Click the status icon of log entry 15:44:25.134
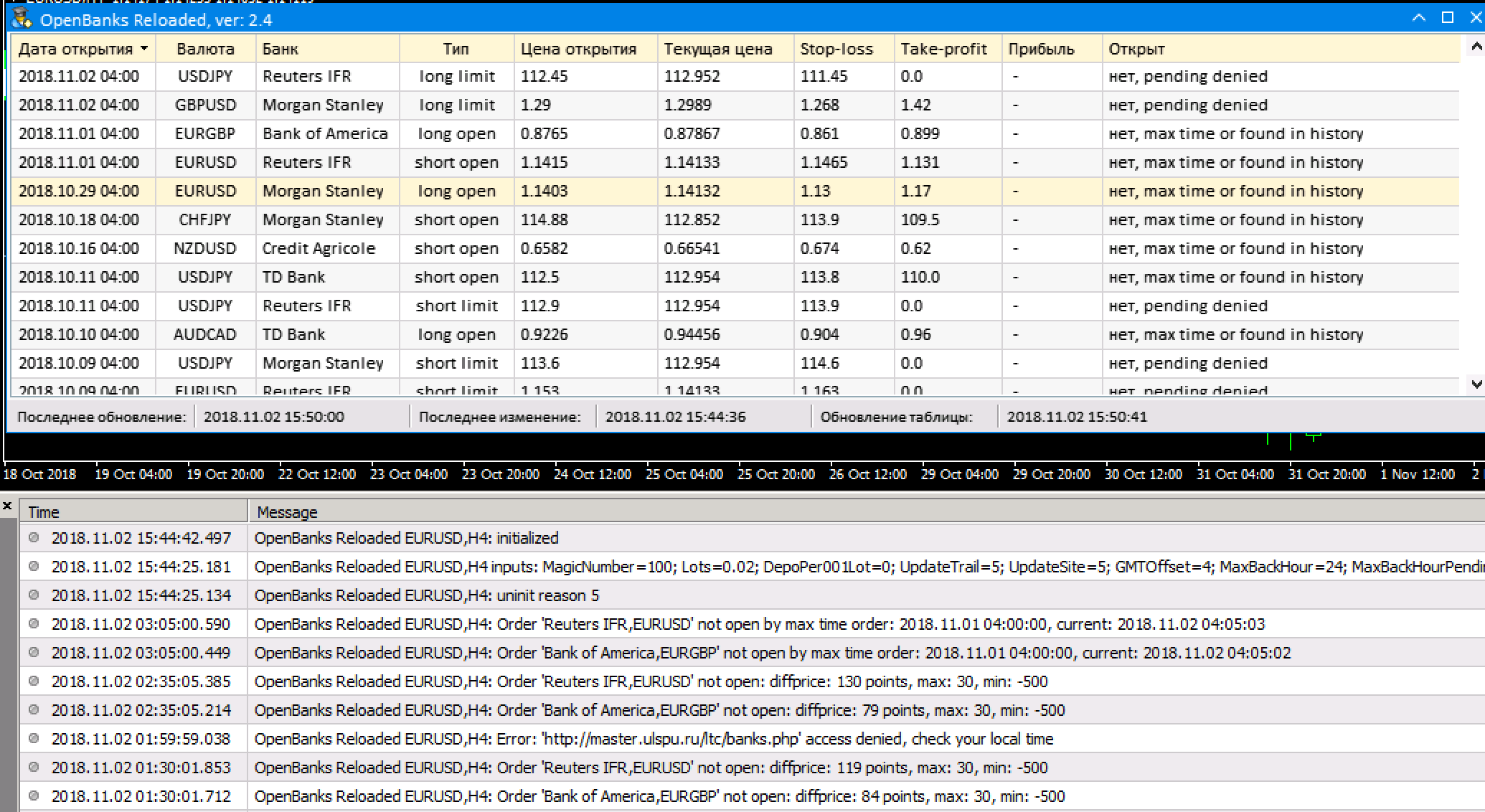This screenshot has width=1485, height=812. 34,595
